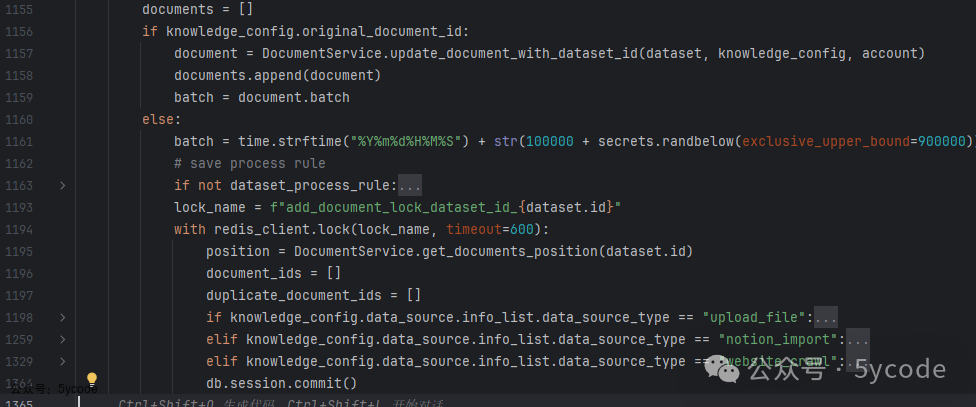976x407 pixels.
Task: Expand the fold arrow at line 1198
Action: point(63,318)
